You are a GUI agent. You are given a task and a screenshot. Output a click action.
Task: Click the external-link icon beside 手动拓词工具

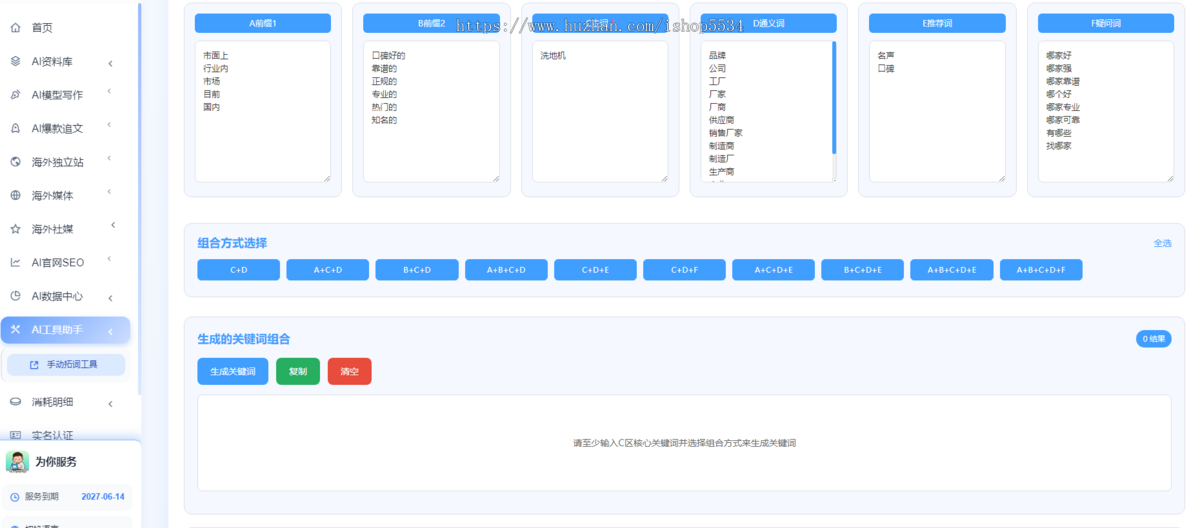(x=34, y=365)
